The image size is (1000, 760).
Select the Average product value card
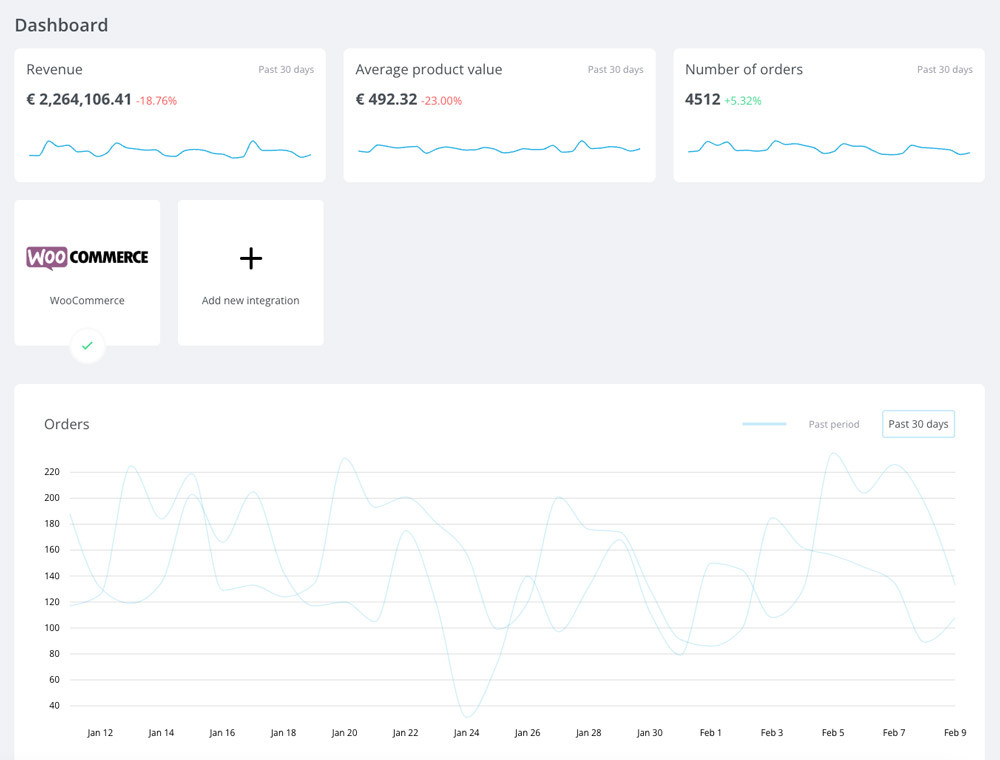click(499, 115)
